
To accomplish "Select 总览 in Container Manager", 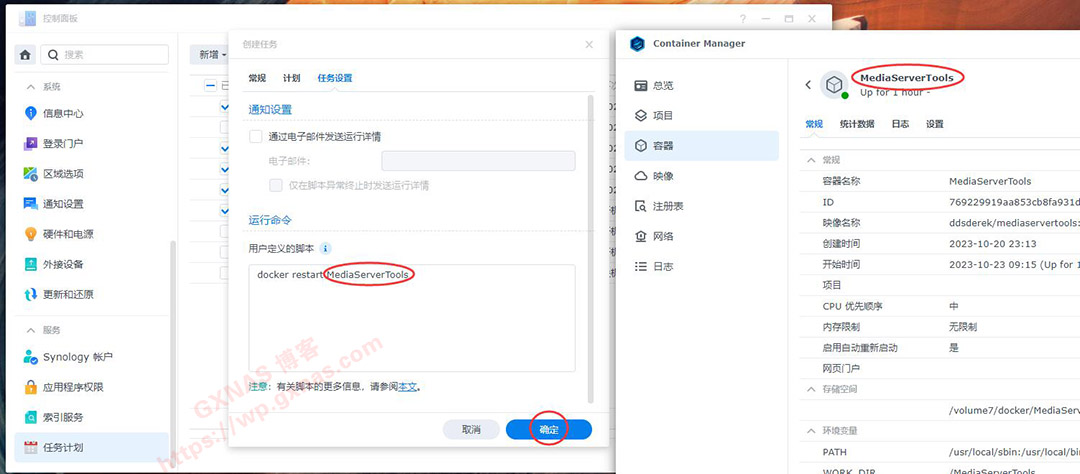I will tap(662, 86).
